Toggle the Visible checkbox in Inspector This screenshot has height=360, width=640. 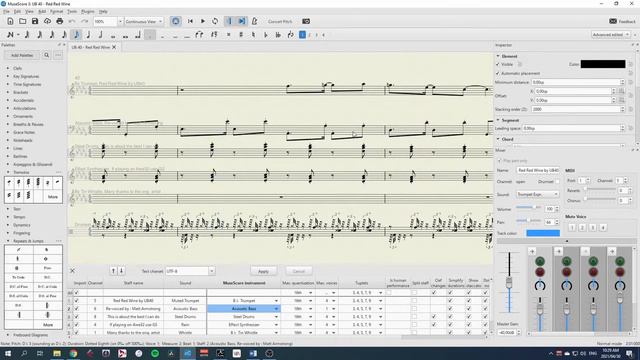[498, 64]
